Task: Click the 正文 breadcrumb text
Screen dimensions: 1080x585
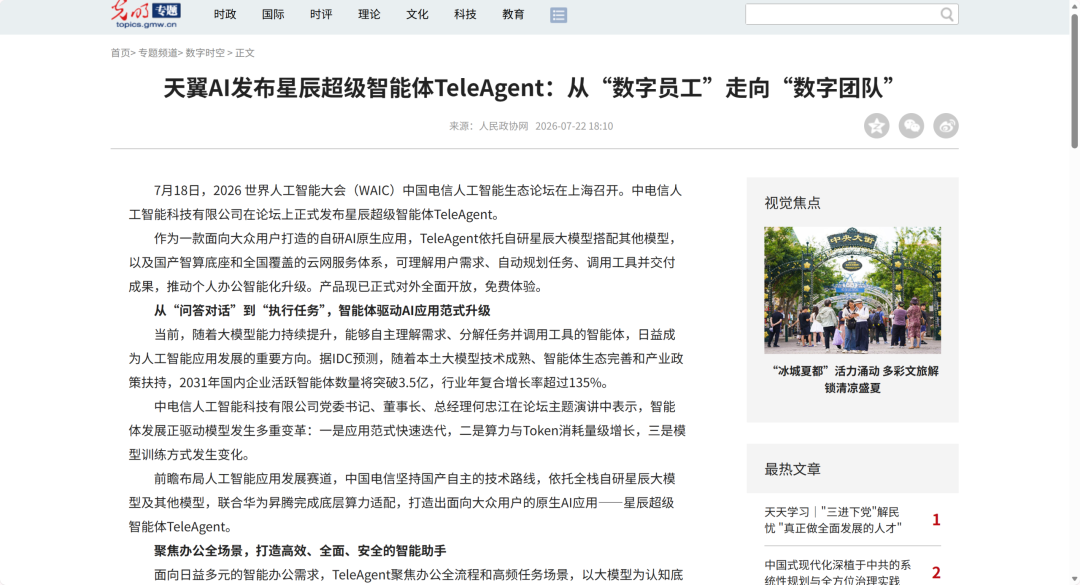Action: click(x=245, y=53)
